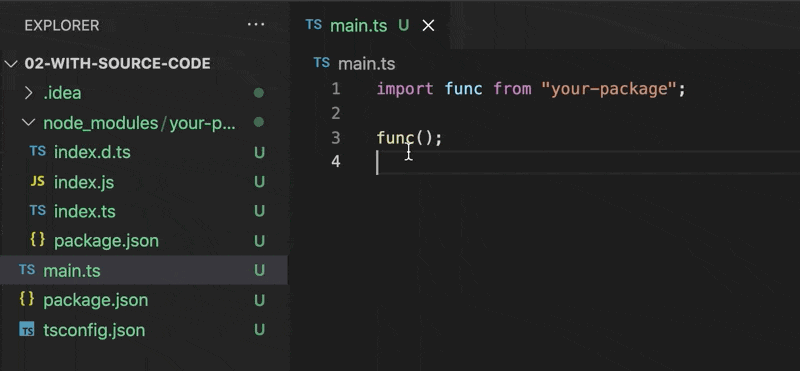Click the TypeScript icon beside index.d.ts
This screenshot has width=800, height=371.
point(38,151)
